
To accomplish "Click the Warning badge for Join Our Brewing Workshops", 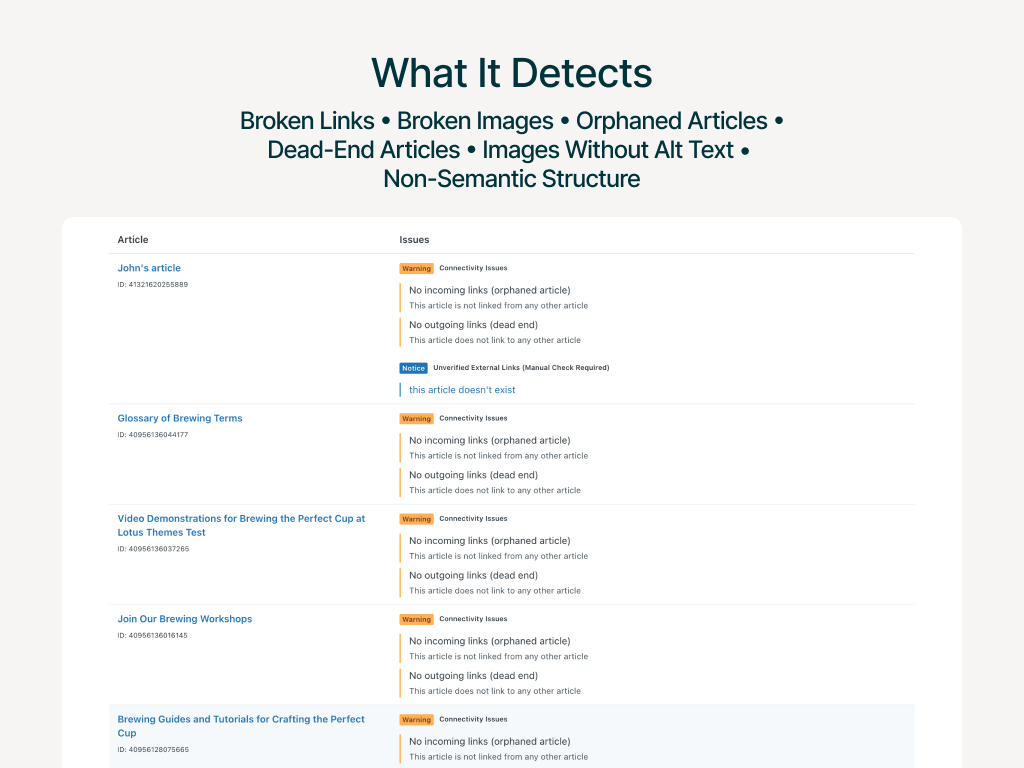I will point(416,619).
